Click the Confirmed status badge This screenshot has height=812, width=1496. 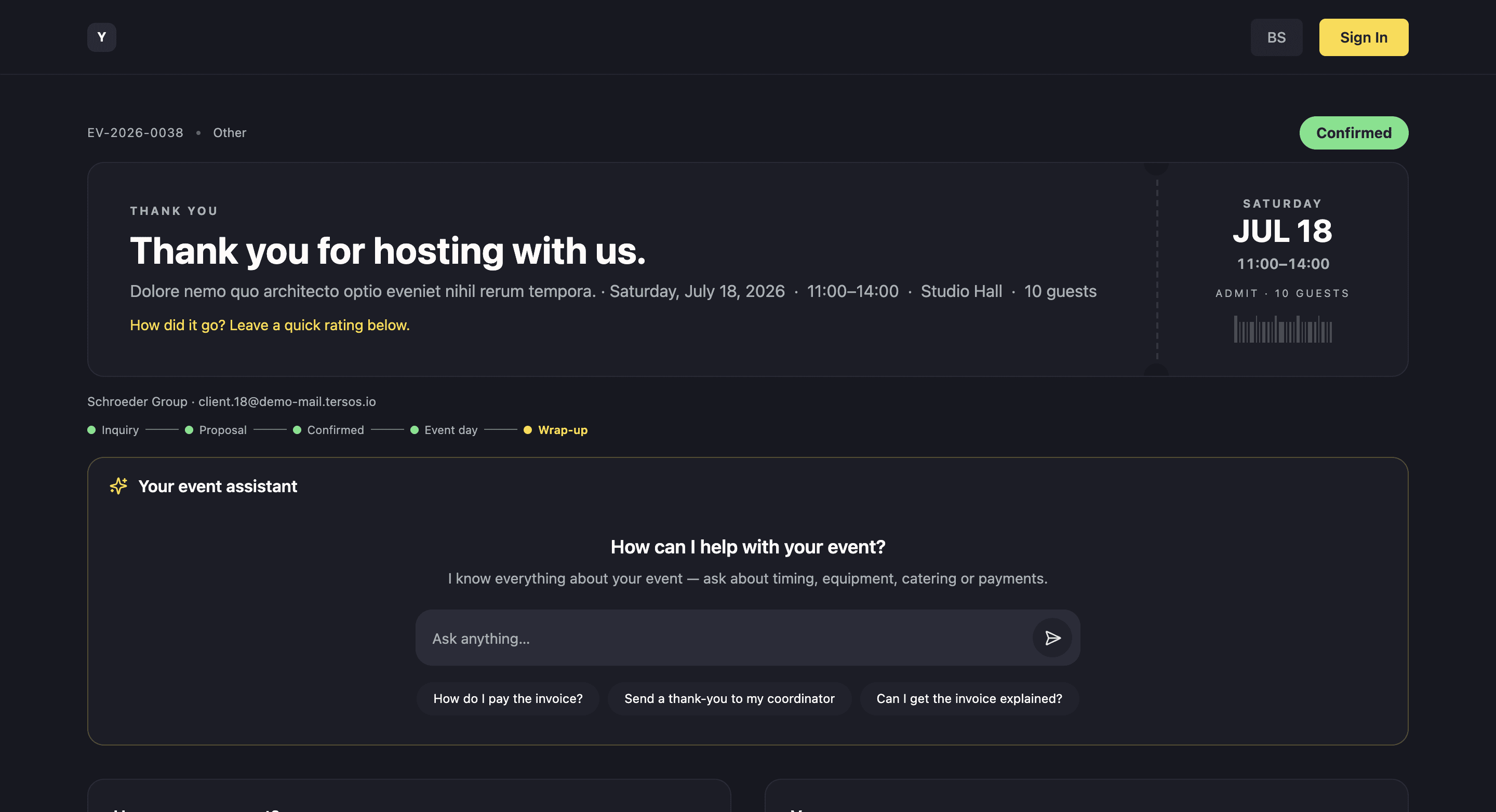1353,133
